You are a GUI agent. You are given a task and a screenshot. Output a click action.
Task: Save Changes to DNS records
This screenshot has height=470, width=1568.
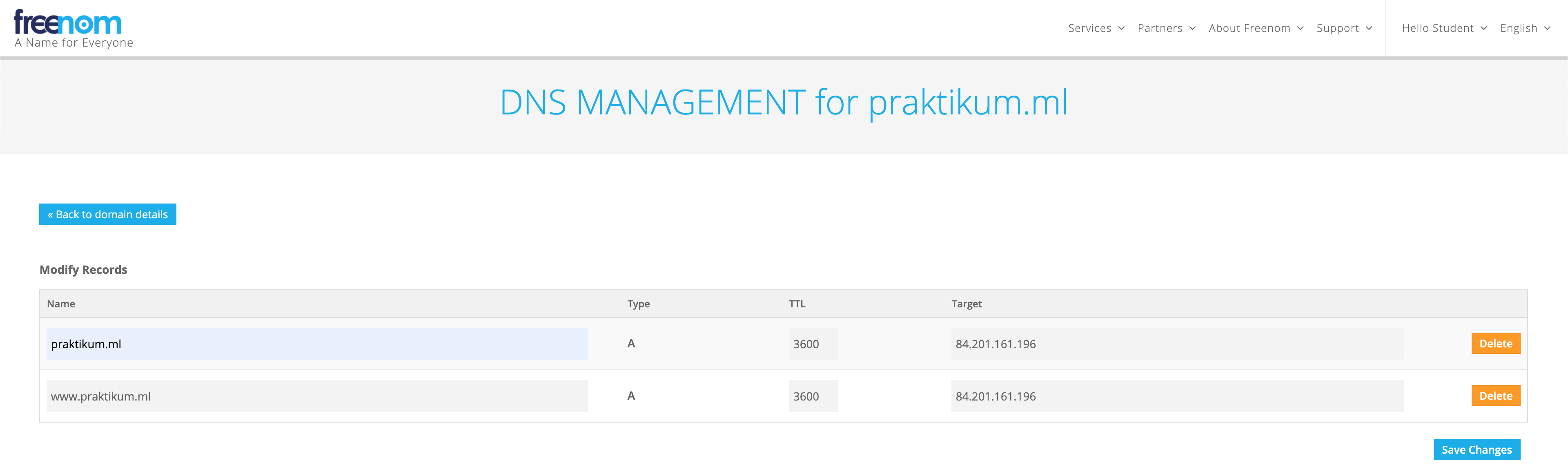(x=1477, y=449)
